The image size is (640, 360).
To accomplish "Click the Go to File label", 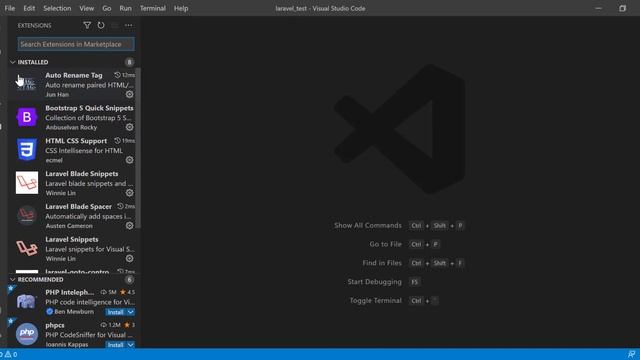I will (385, 244).
